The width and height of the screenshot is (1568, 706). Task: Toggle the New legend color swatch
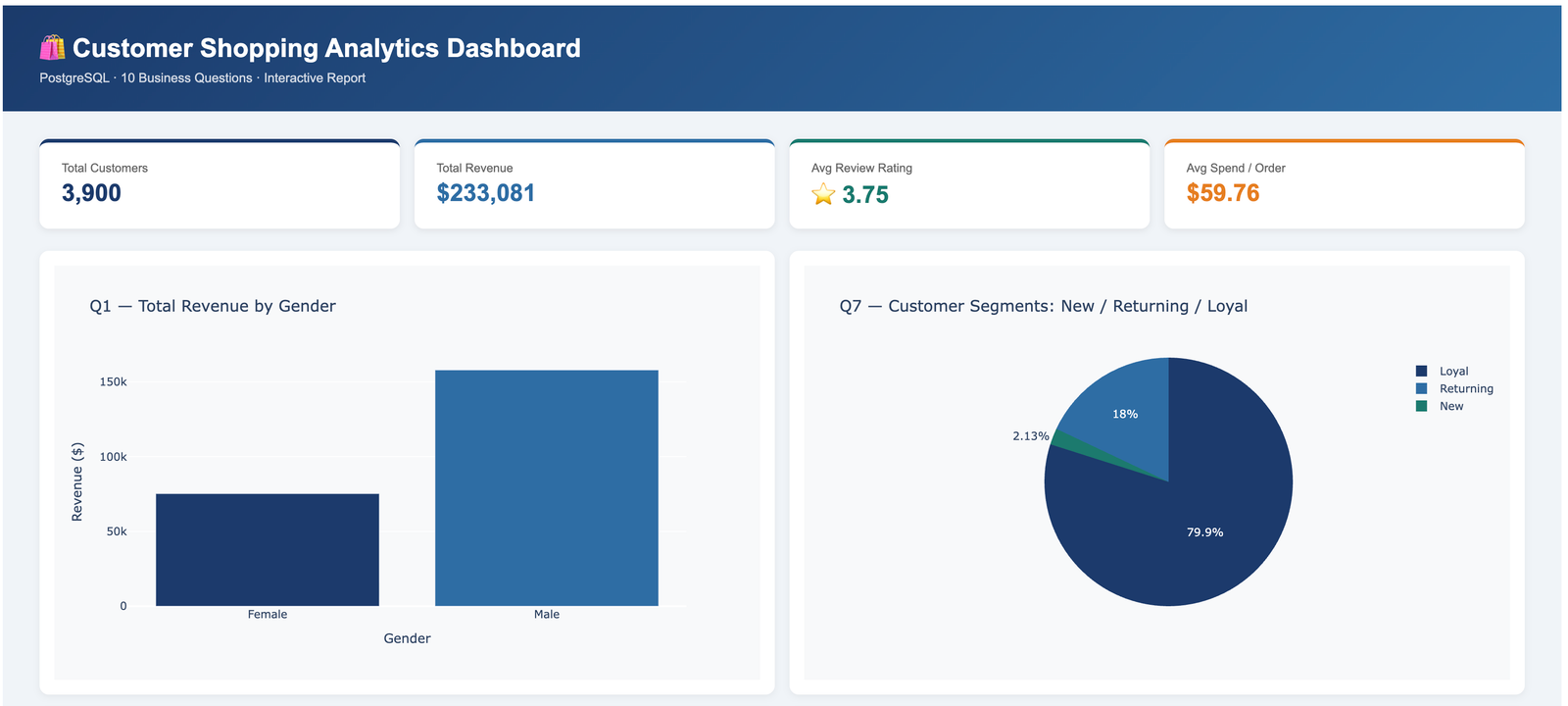1421,406
